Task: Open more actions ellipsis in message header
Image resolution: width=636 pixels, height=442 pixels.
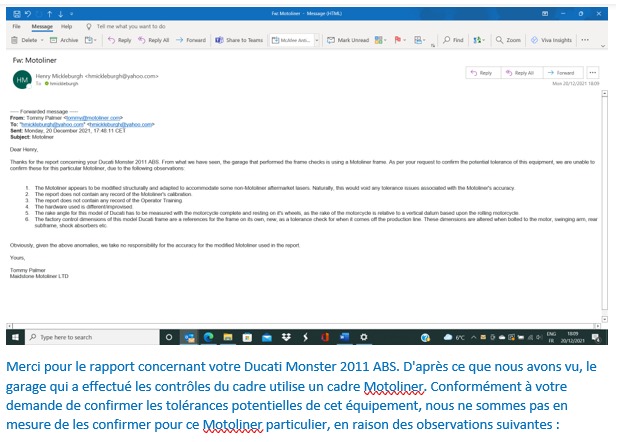Action: [x=593, y=73]
